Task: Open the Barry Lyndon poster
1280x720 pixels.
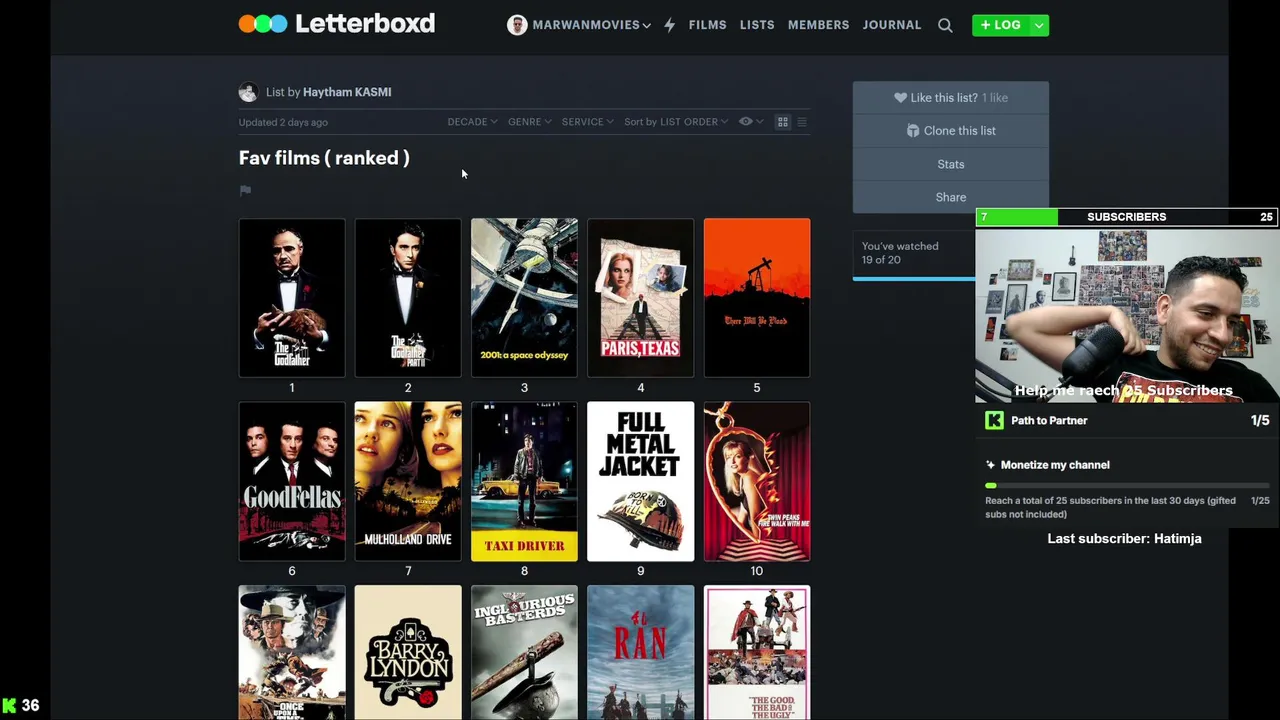Action: point(408,653)
